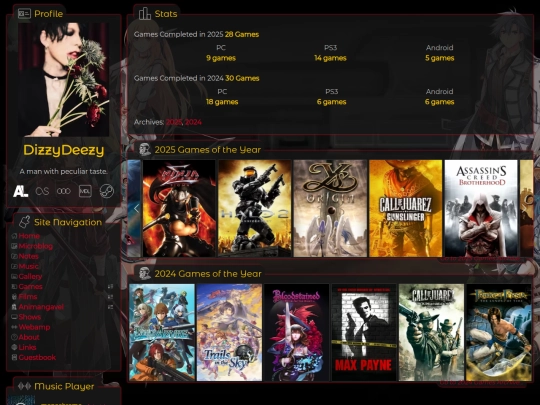
Task: Open the Links page
Action: [x=28, y=347]
